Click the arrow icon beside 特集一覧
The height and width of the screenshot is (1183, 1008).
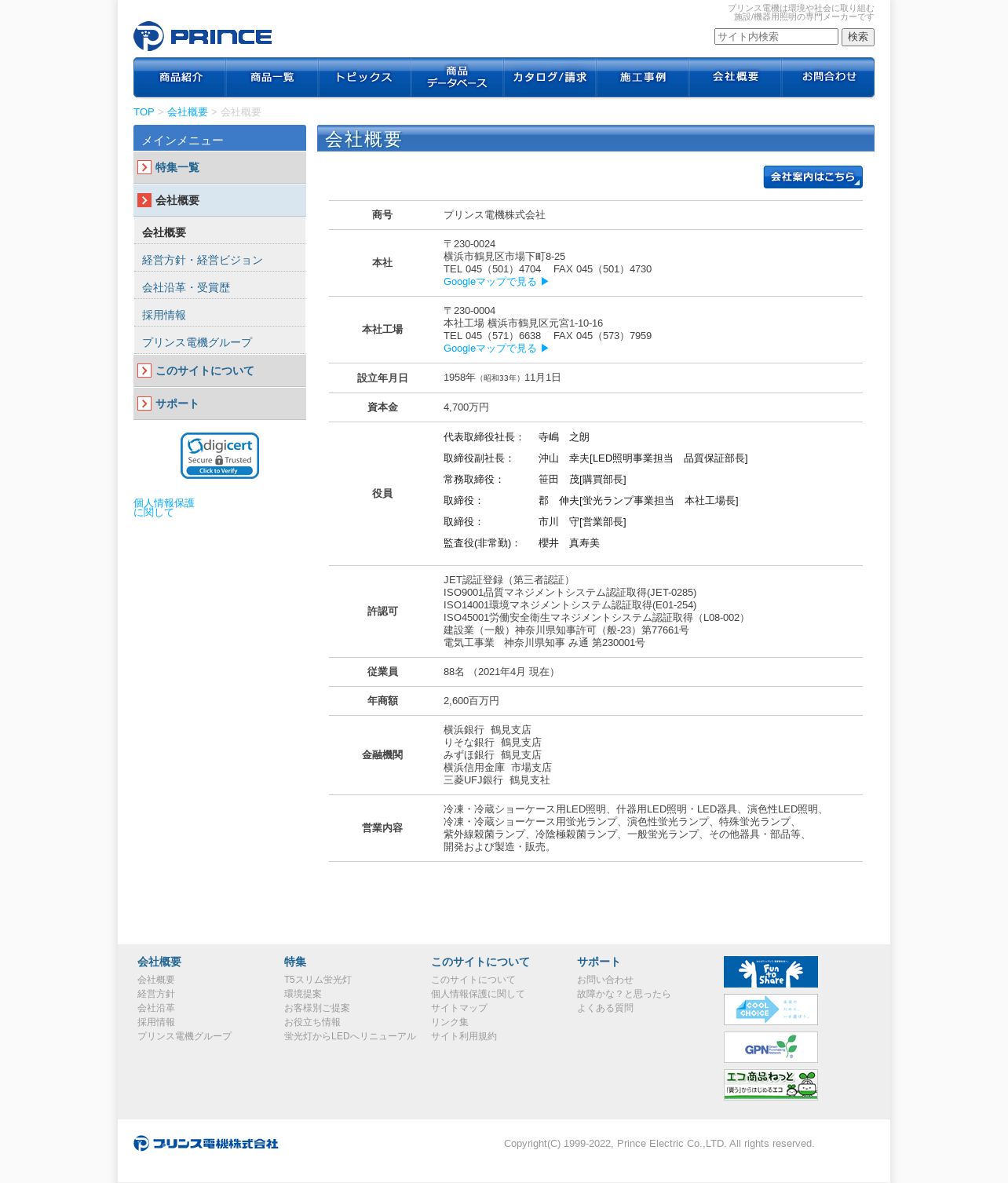click(144, 167)
